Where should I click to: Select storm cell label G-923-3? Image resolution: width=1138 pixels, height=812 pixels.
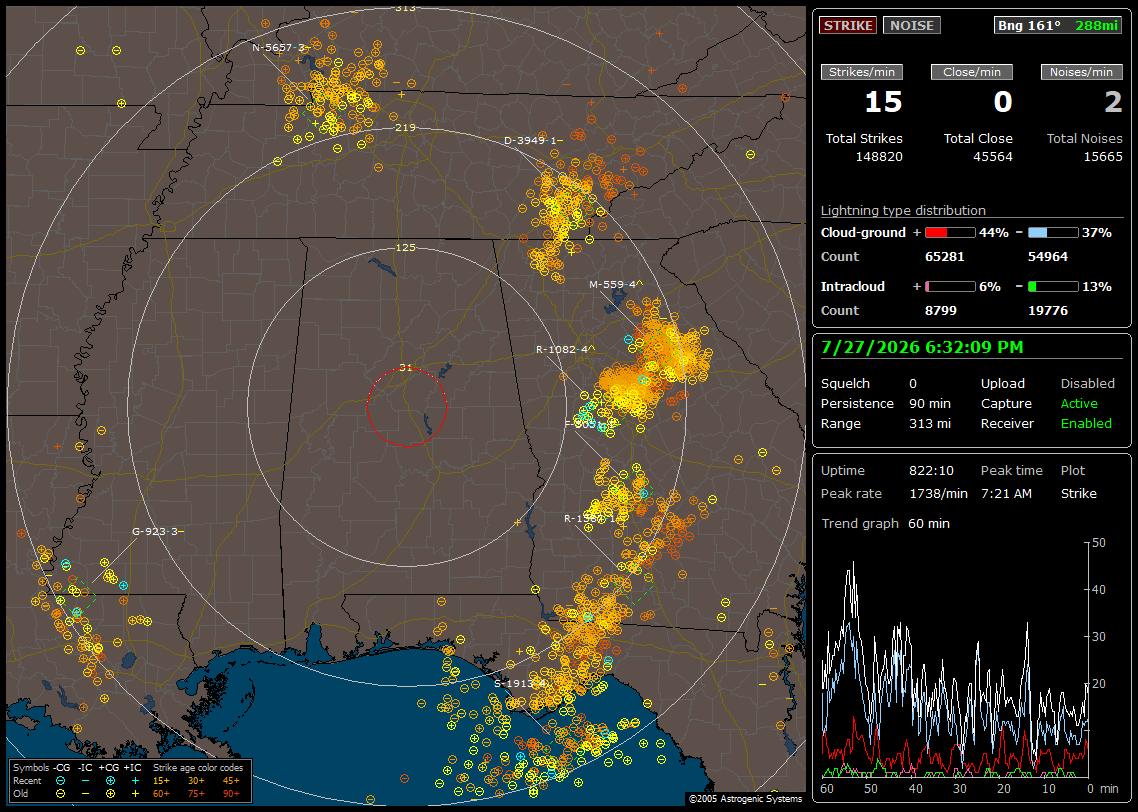(157, 531)
